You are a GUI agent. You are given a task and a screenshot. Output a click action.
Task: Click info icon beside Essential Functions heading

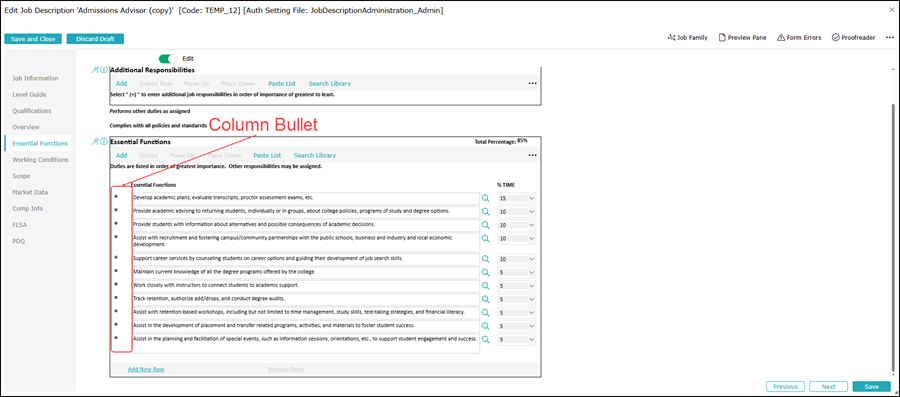[104, 141]
